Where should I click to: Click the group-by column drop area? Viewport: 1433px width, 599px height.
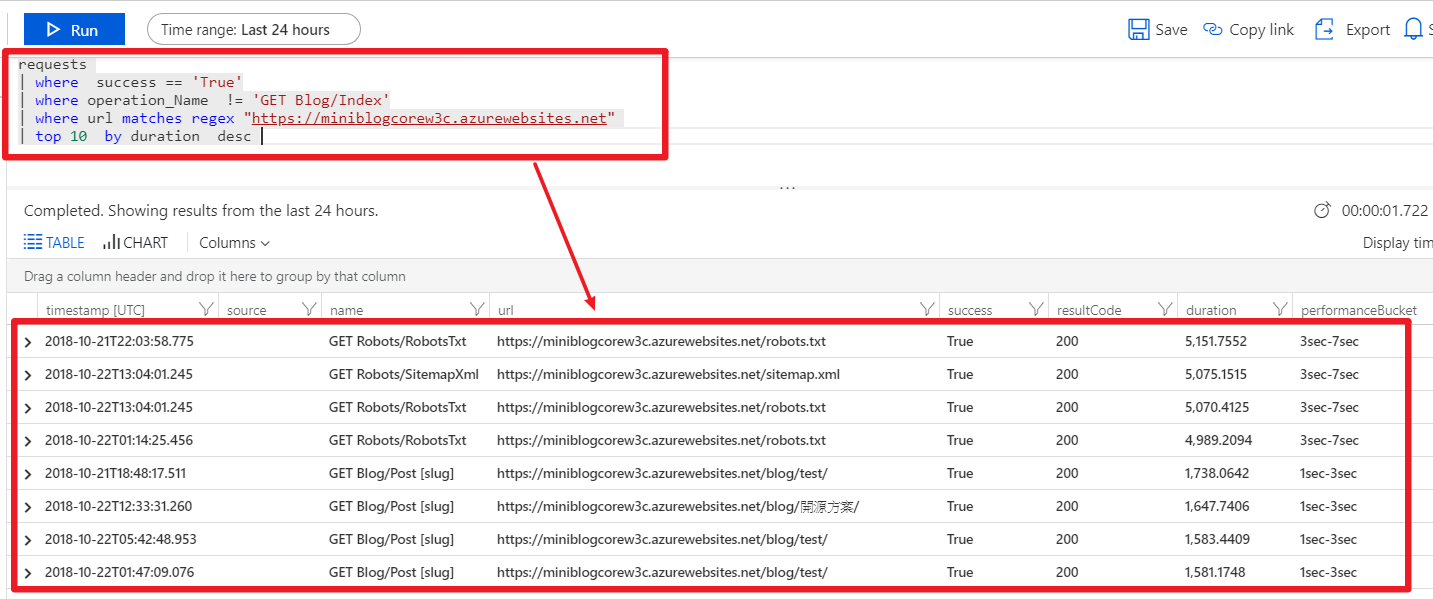pos(215,276)
